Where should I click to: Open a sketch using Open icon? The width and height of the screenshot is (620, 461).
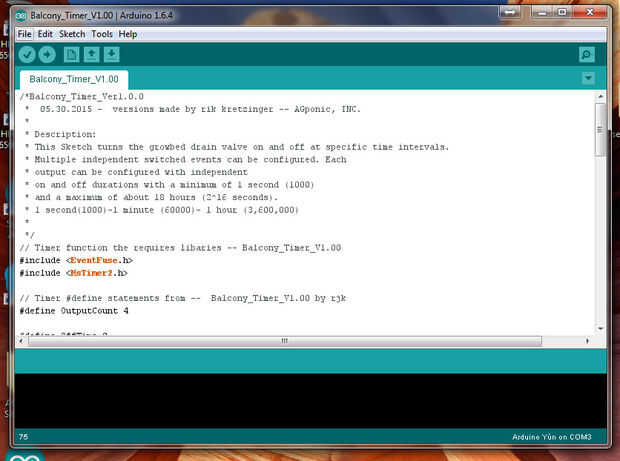click(91, 55)
